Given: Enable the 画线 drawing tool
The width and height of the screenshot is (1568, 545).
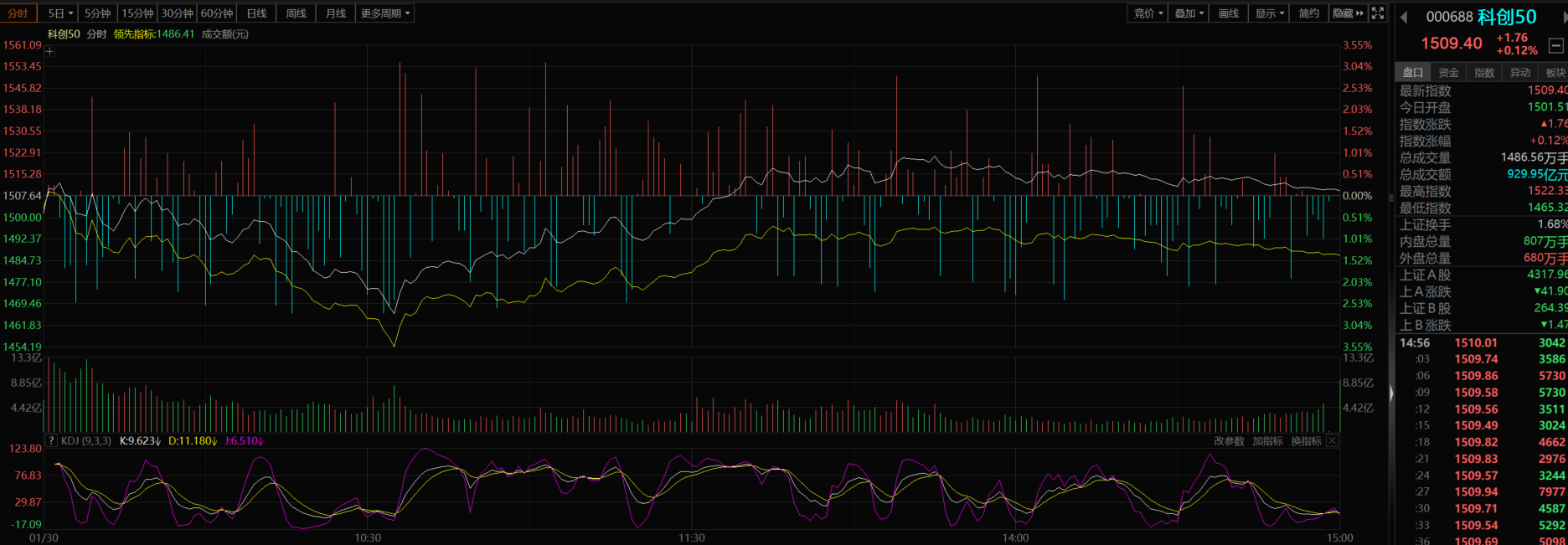Looking at the screenshot, I should [x=1228, y=13].
